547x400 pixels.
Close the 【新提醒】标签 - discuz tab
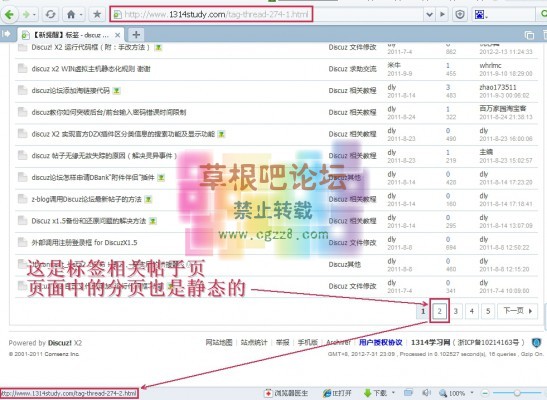[x=118, y=35]
